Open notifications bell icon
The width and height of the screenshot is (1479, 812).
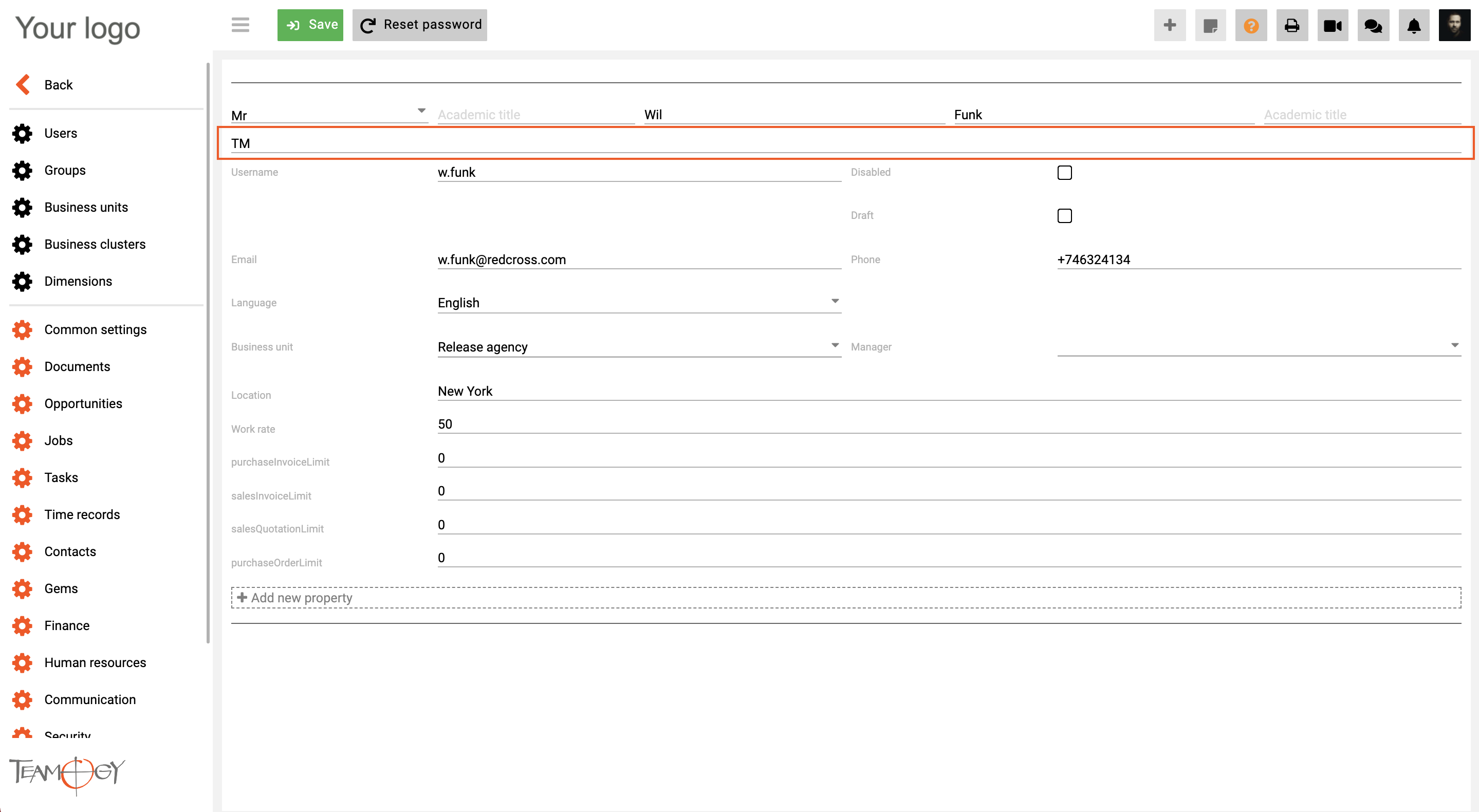click(x=1414, y=25)
